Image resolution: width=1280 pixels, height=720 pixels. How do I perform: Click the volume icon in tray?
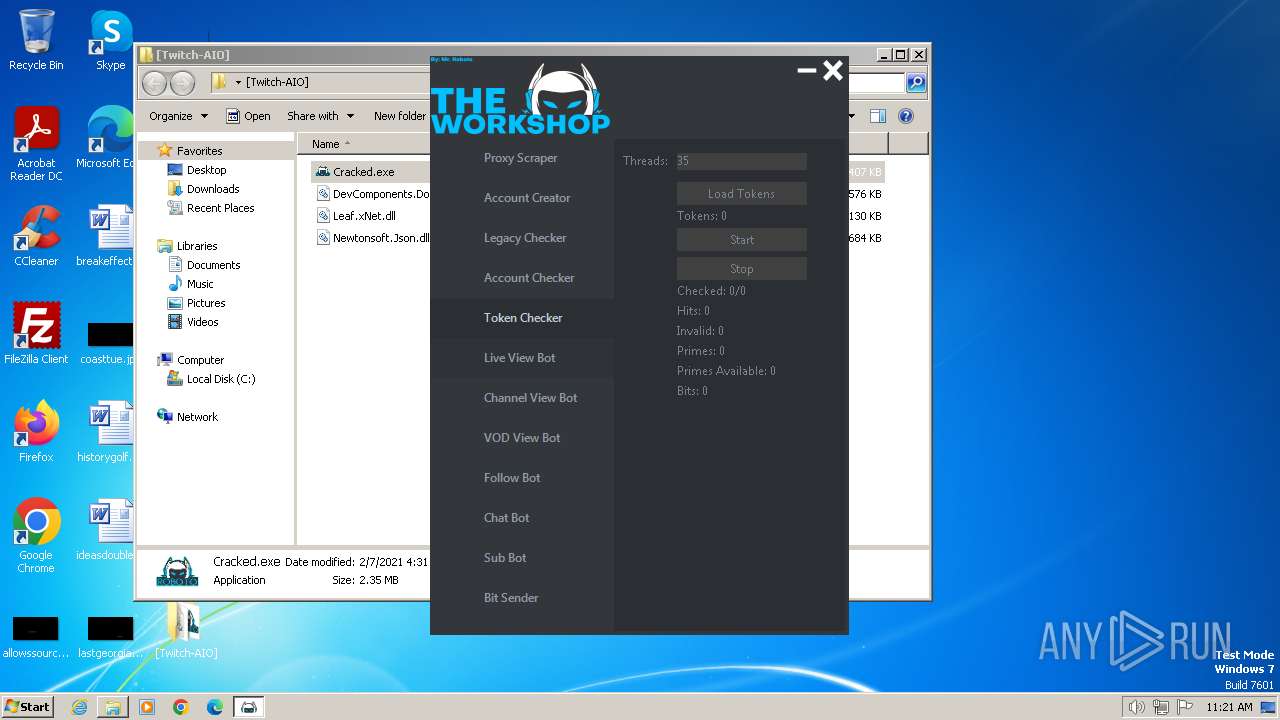coord(1137,707)
